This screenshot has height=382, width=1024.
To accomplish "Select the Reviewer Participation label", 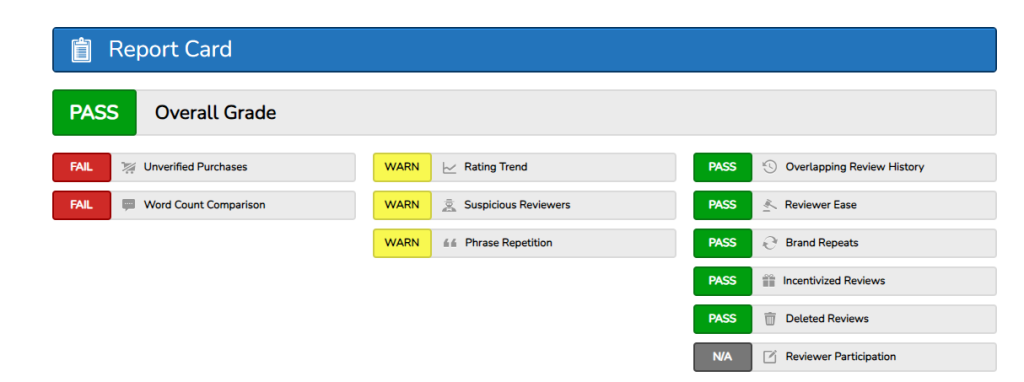I will (841, 357).
